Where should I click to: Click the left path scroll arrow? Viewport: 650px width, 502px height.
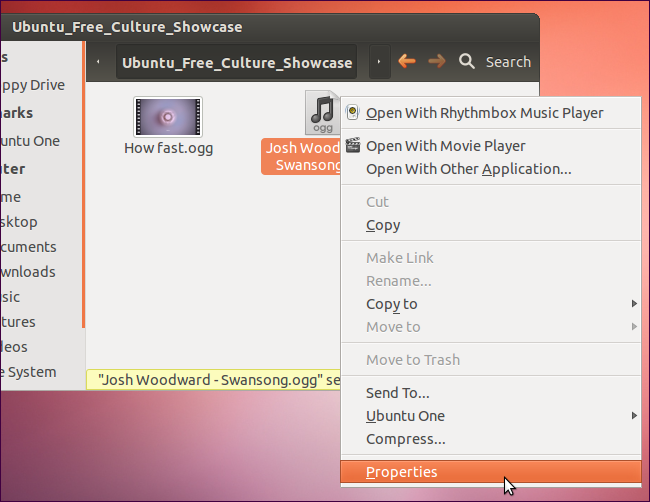pyautogui.click(x=98, y=62)
